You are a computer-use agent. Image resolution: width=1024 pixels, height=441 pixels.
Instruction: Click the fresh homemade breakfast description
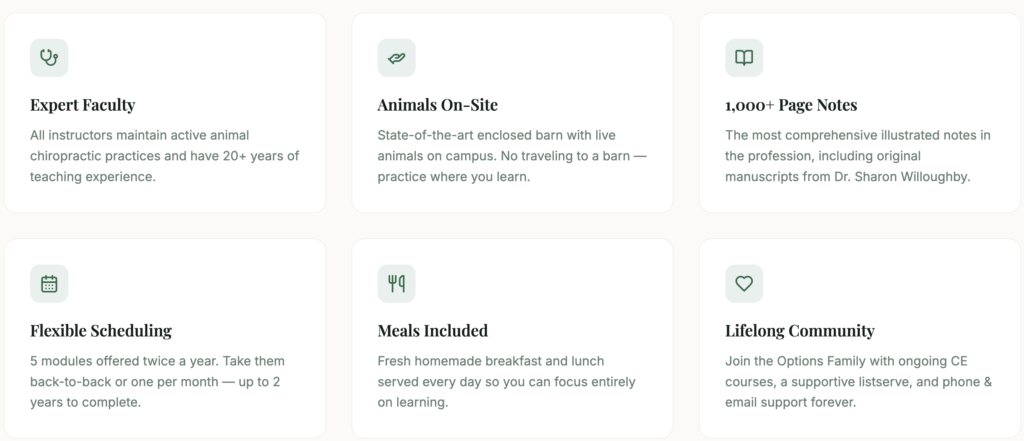pos(490,360)
